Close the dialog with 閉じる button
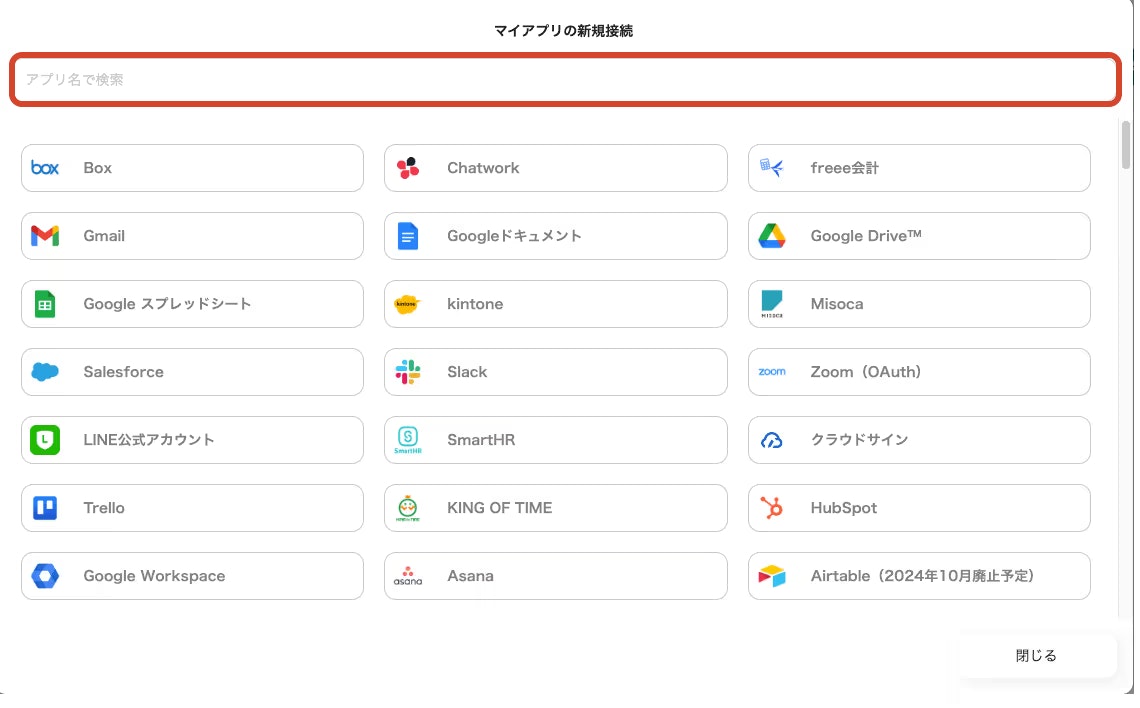 coord(1037,656)
